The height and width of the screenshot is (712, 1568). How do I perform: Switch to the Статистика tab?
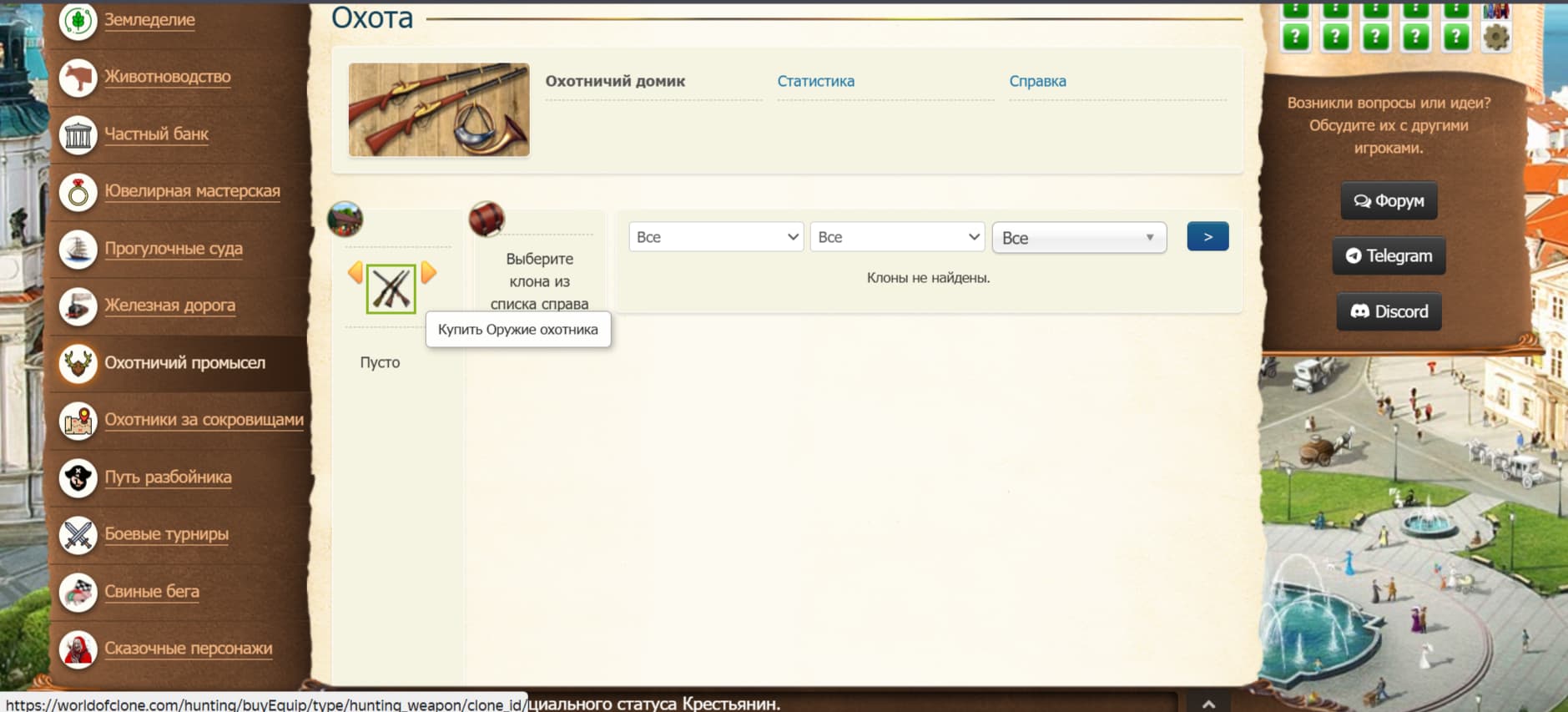click(815, 81)
